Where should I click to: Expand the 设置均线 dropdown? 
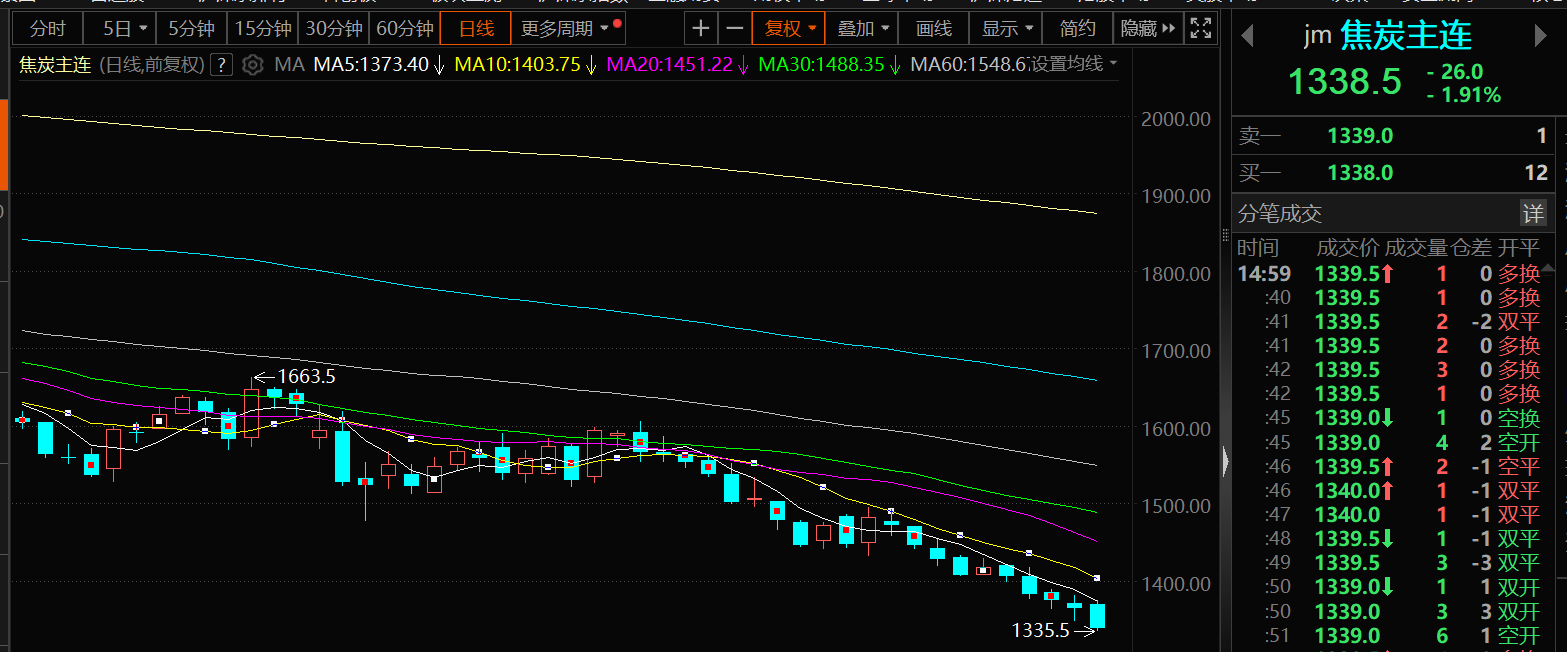1074,65
